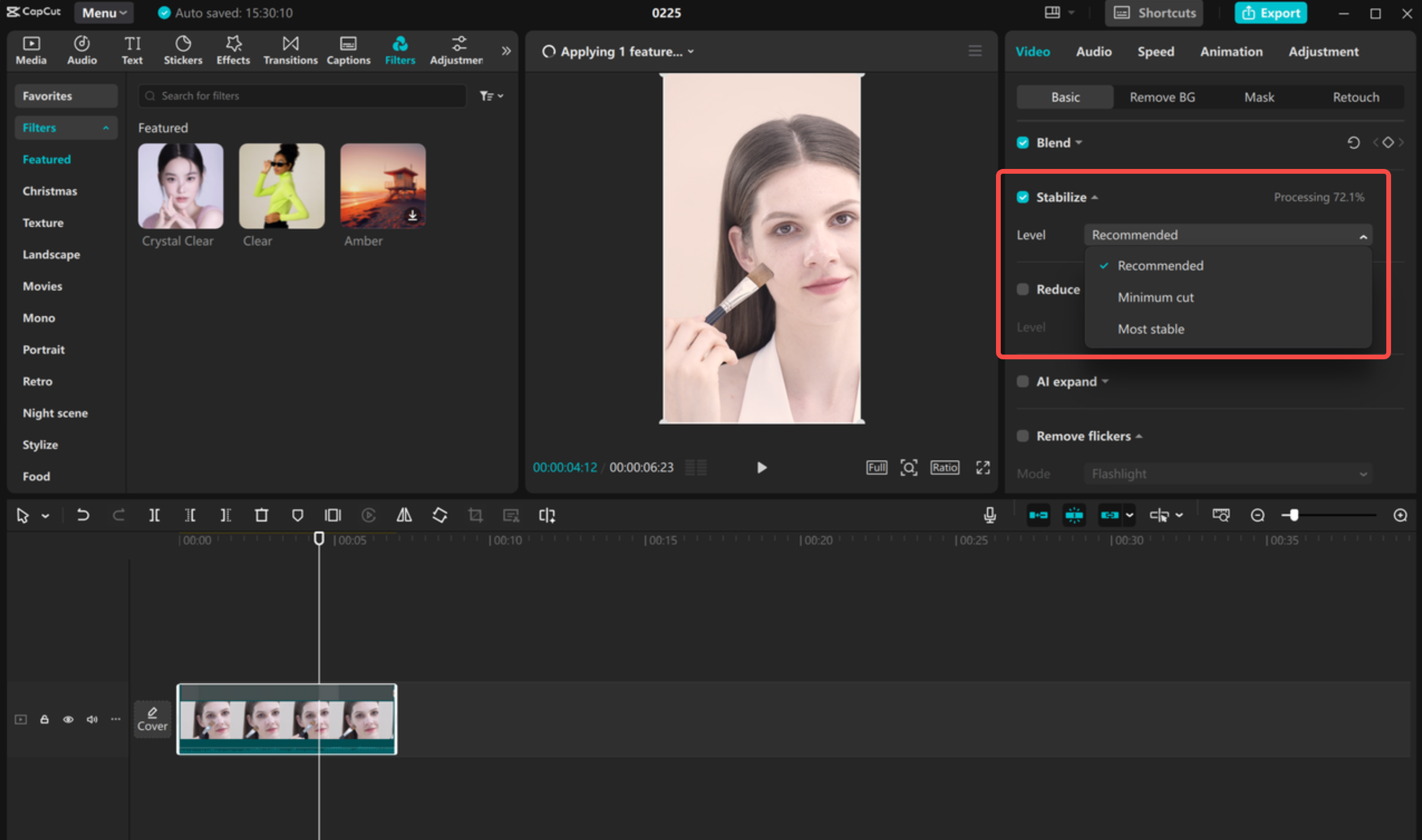Click the Export button
This screenshot has width=1422, height=840.
coord(1270,12)
